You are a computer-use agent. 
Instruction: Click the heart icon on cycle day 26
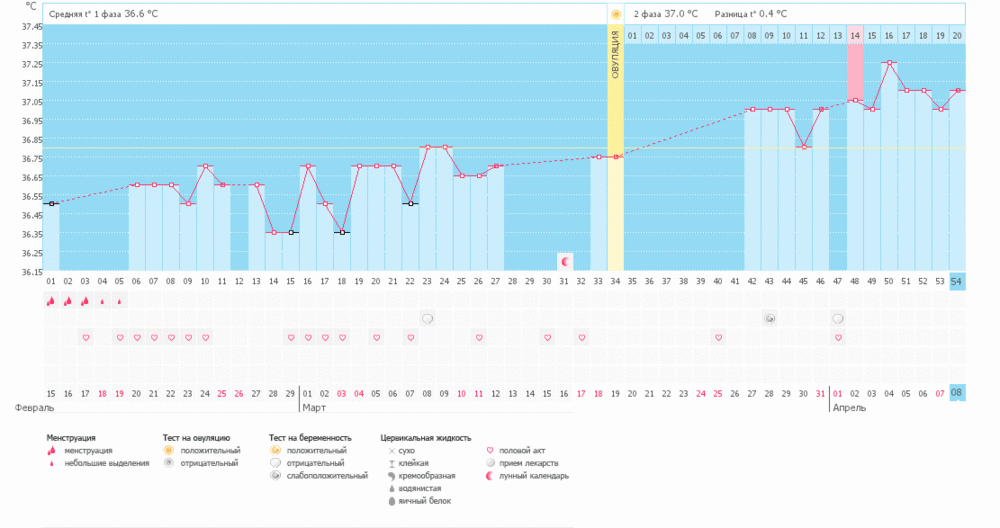point(479,338)
